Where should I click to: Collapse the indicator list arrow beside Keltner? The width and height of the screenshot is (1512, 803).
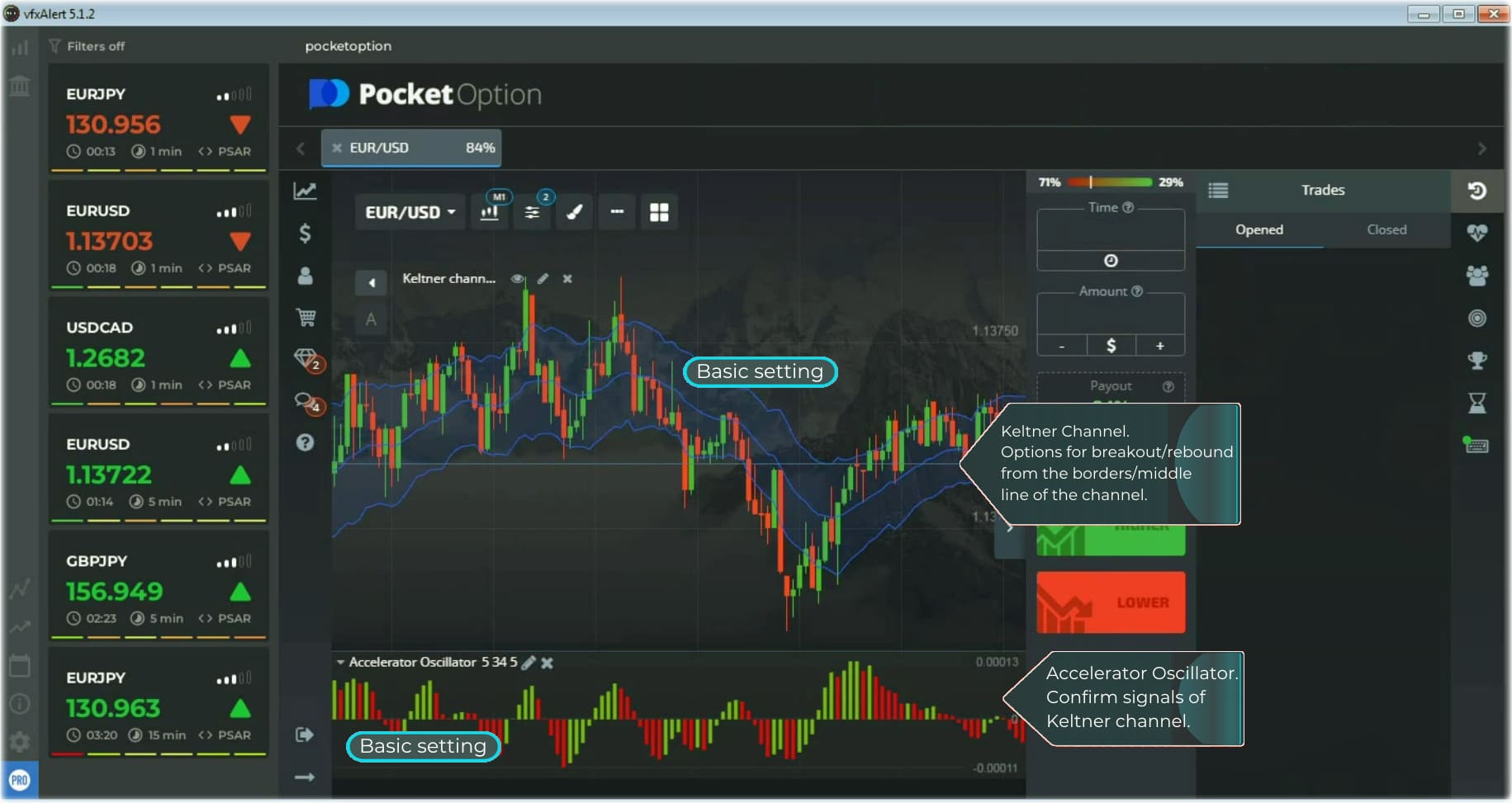371,283
